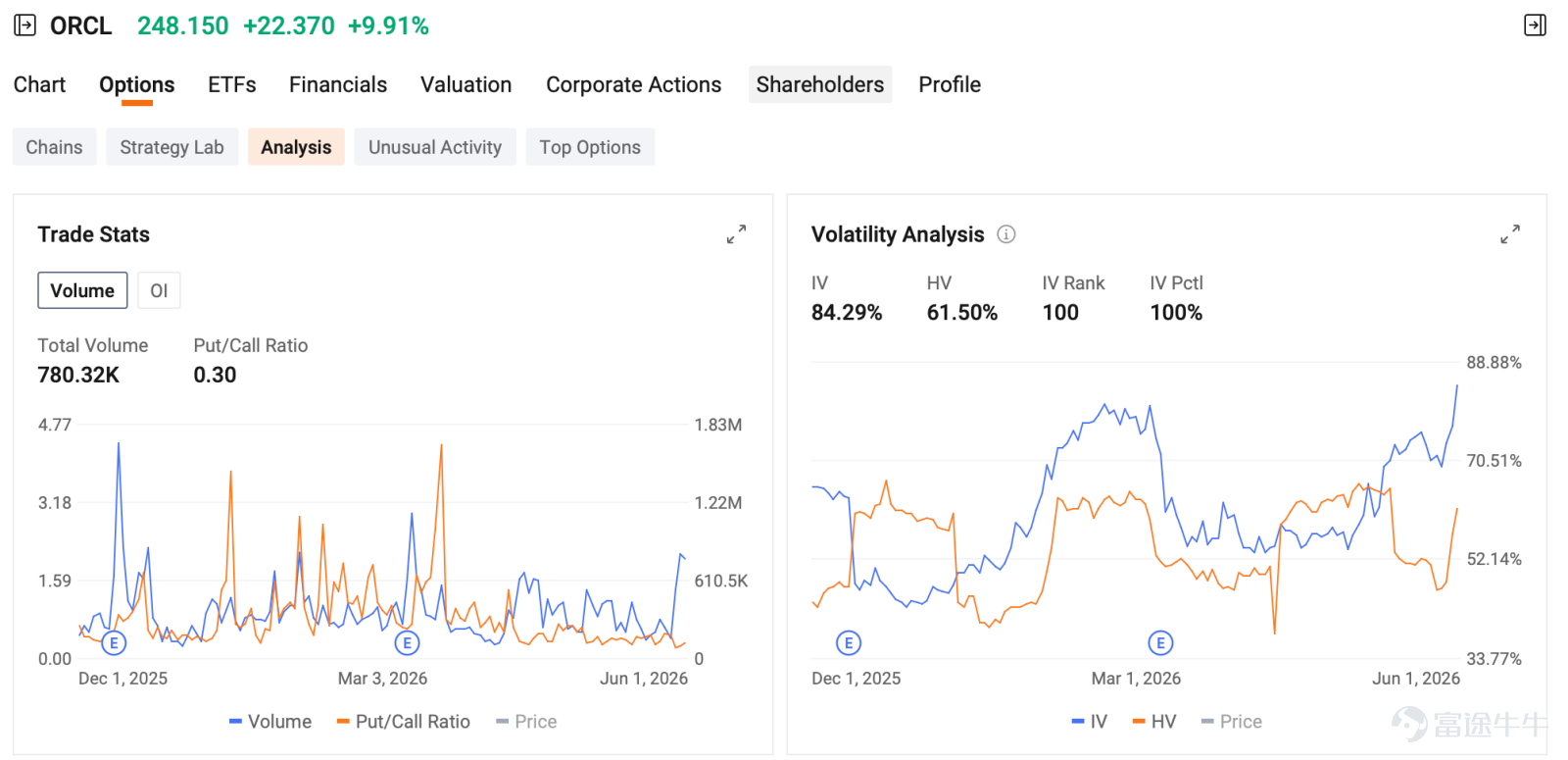Click the Put/Call Ratio value 0.30
The image size is (1568, 760).
click(x=215, y=375)
